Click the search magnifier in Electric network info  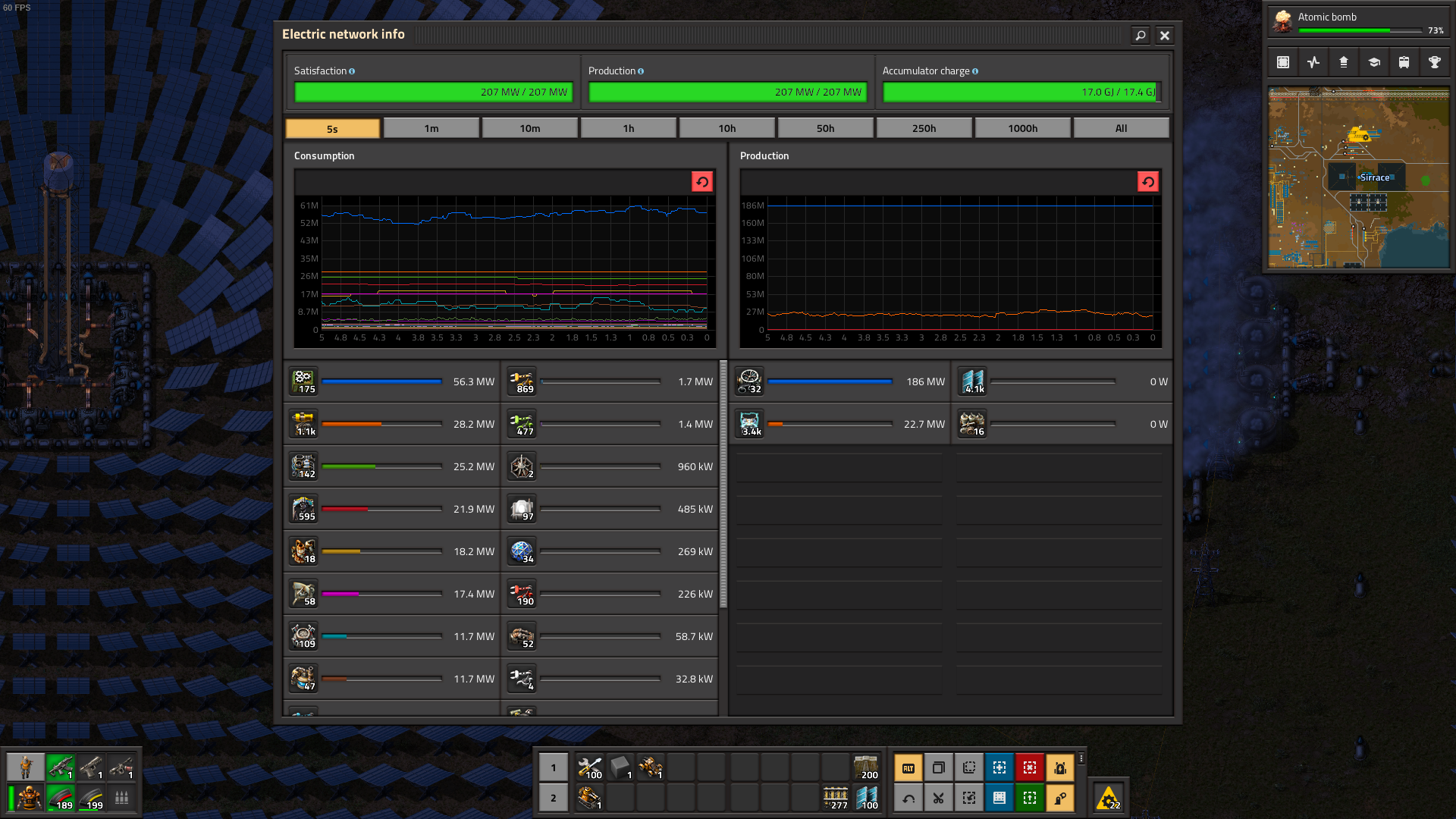(x=1141, y=35)
